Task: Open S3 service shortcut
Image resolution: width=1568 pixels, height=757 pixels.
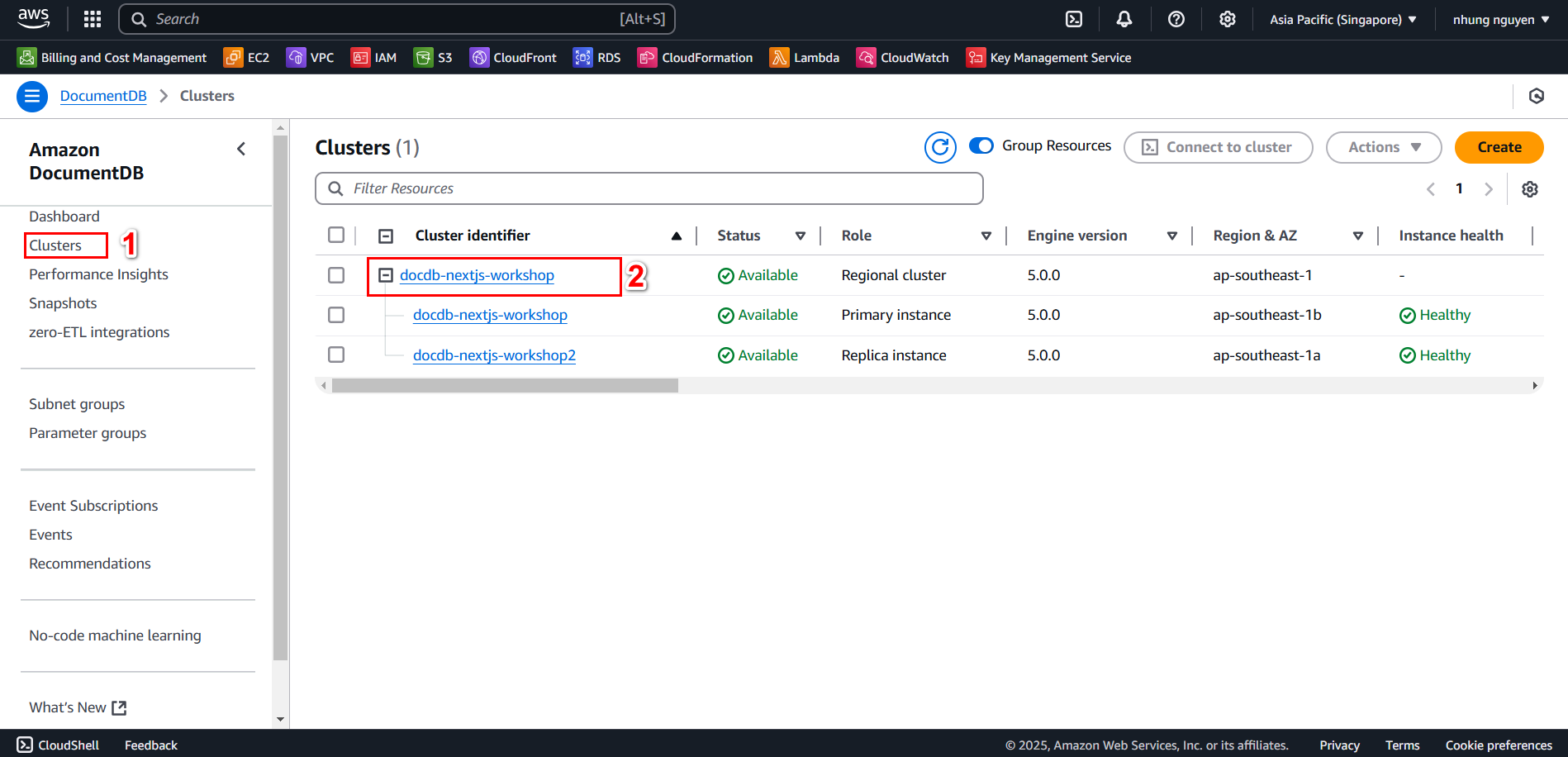Action: click(433, 57)
